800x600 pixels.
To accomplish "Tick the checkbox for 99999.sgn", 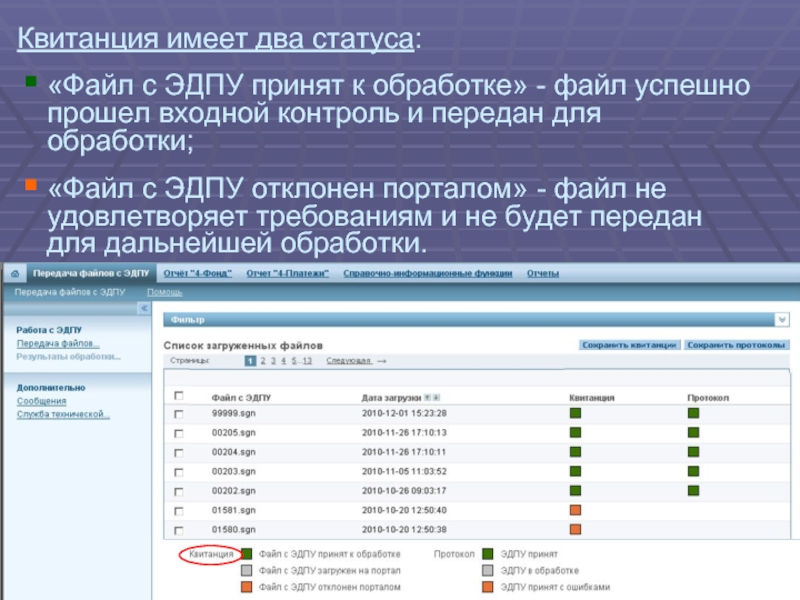I will (x=179, y=414).
